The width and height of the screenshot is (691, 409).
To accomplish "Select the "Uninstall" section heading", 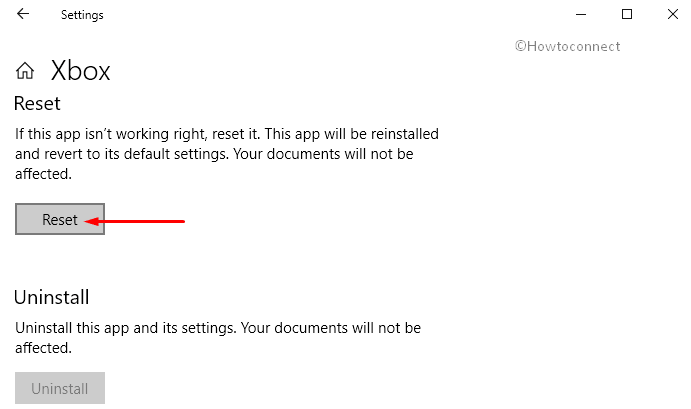I will click(x=52, y=297).
